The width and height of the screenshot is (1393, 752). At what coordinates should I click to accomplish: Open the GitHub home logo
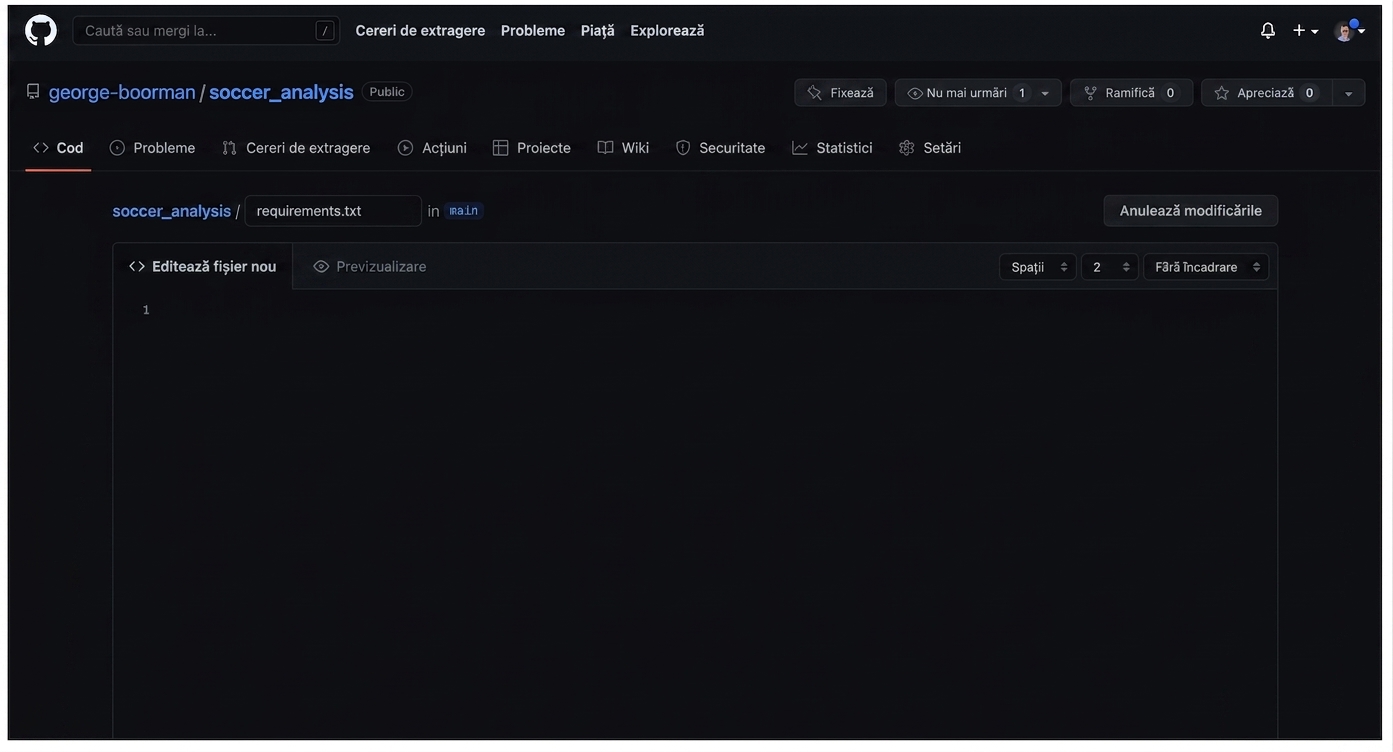(x=41, y=31)
